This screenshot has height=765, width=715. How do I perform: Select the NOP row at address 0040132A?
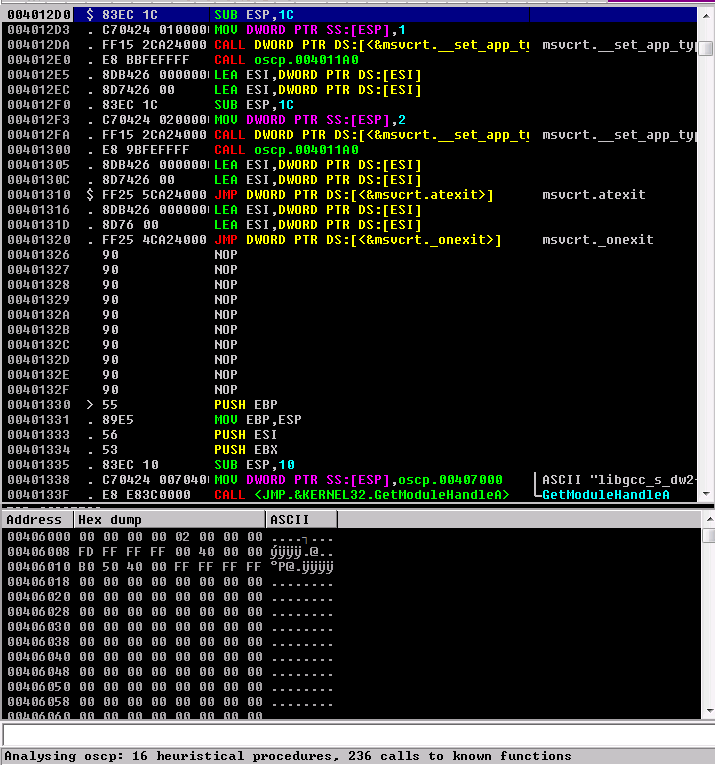pos(349,315)
